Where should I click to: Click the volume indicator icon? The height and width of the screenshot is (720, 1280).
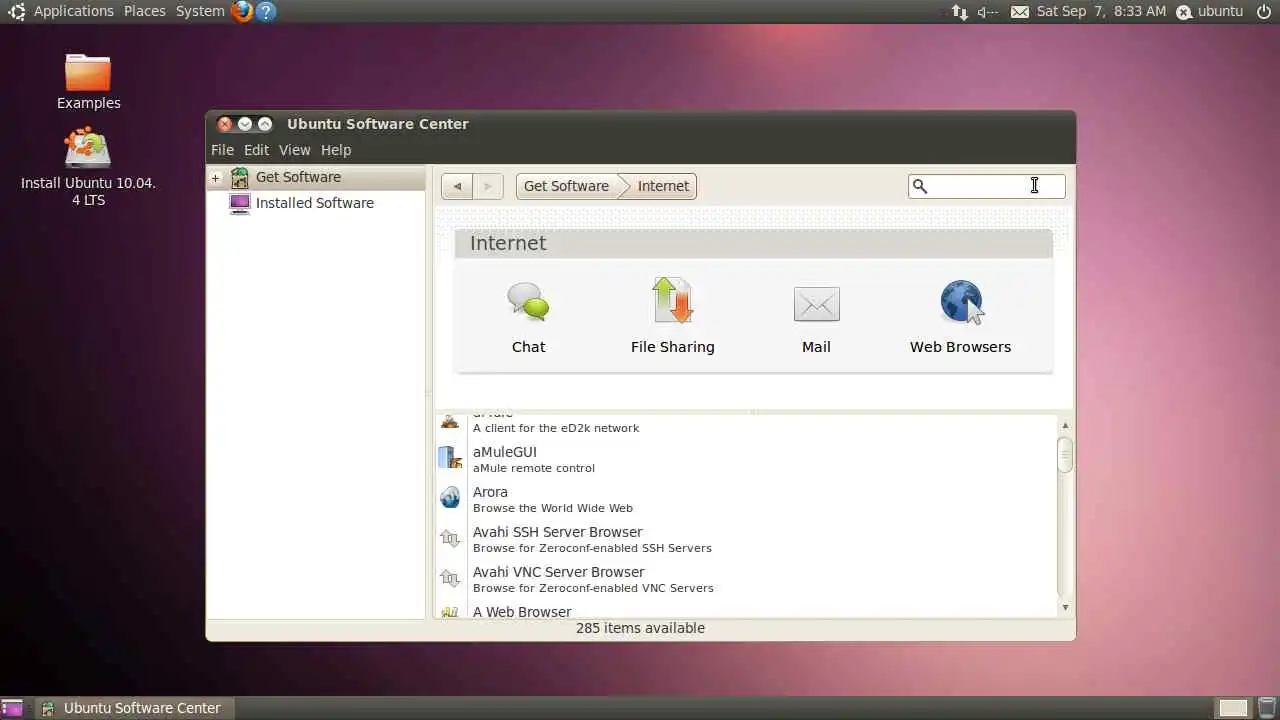(x=988, y=12)
